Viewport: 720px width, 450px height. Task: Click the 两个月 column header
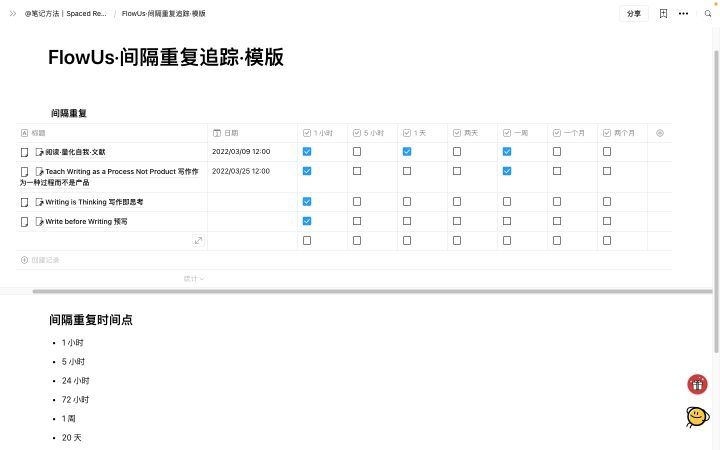point(622,133)
